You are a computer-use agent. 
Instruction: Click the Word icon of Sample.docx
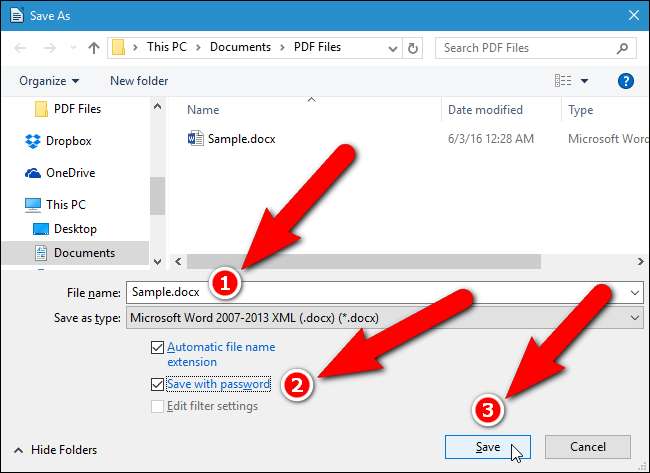(x=196, y=138)
